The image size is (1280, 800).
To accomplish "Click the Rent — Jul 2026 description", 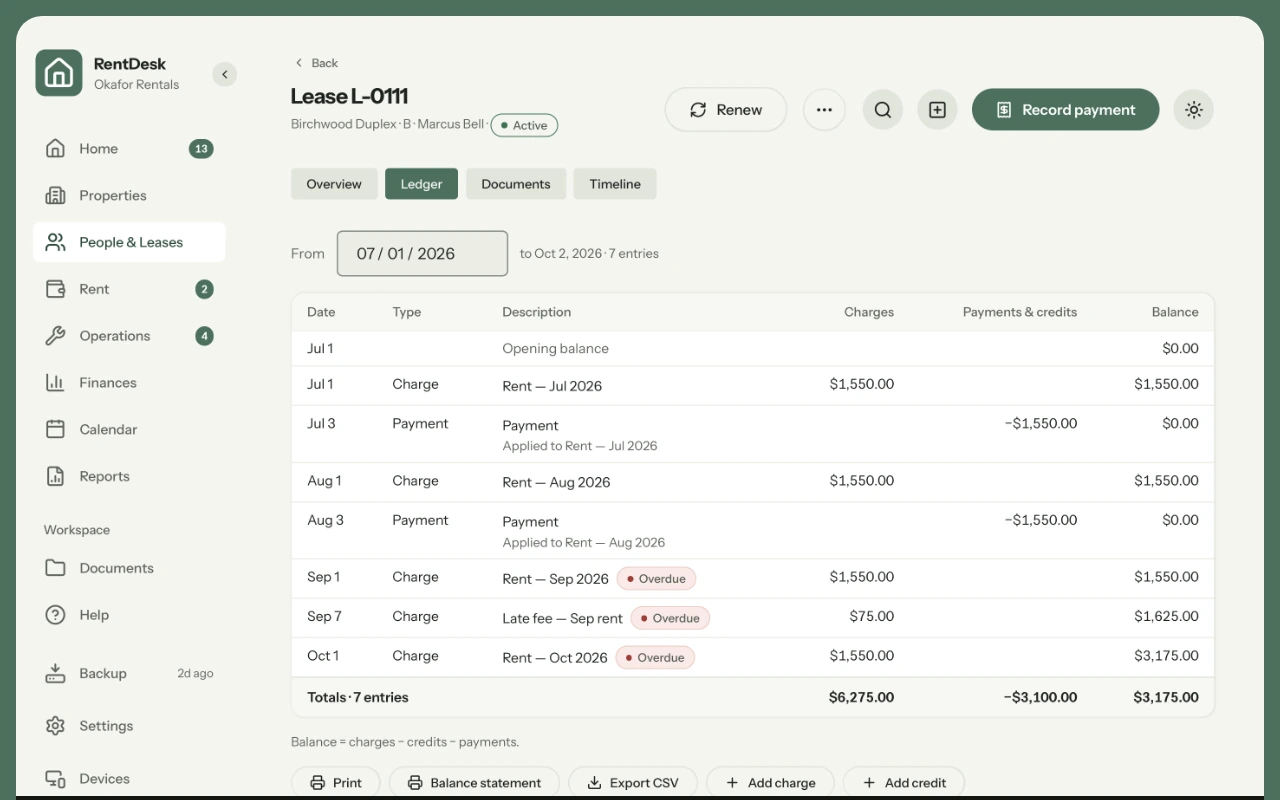I will coord(552,386).
